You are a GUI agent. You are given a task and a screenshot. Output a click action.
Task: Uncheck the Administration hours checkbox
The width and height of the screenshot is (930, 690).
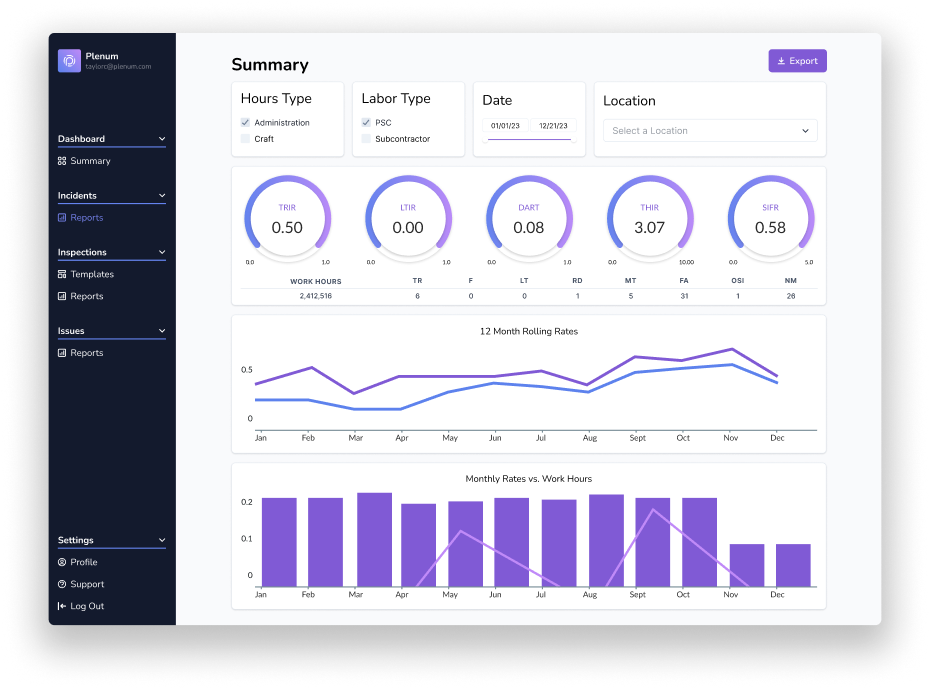(x=245, y=123)
